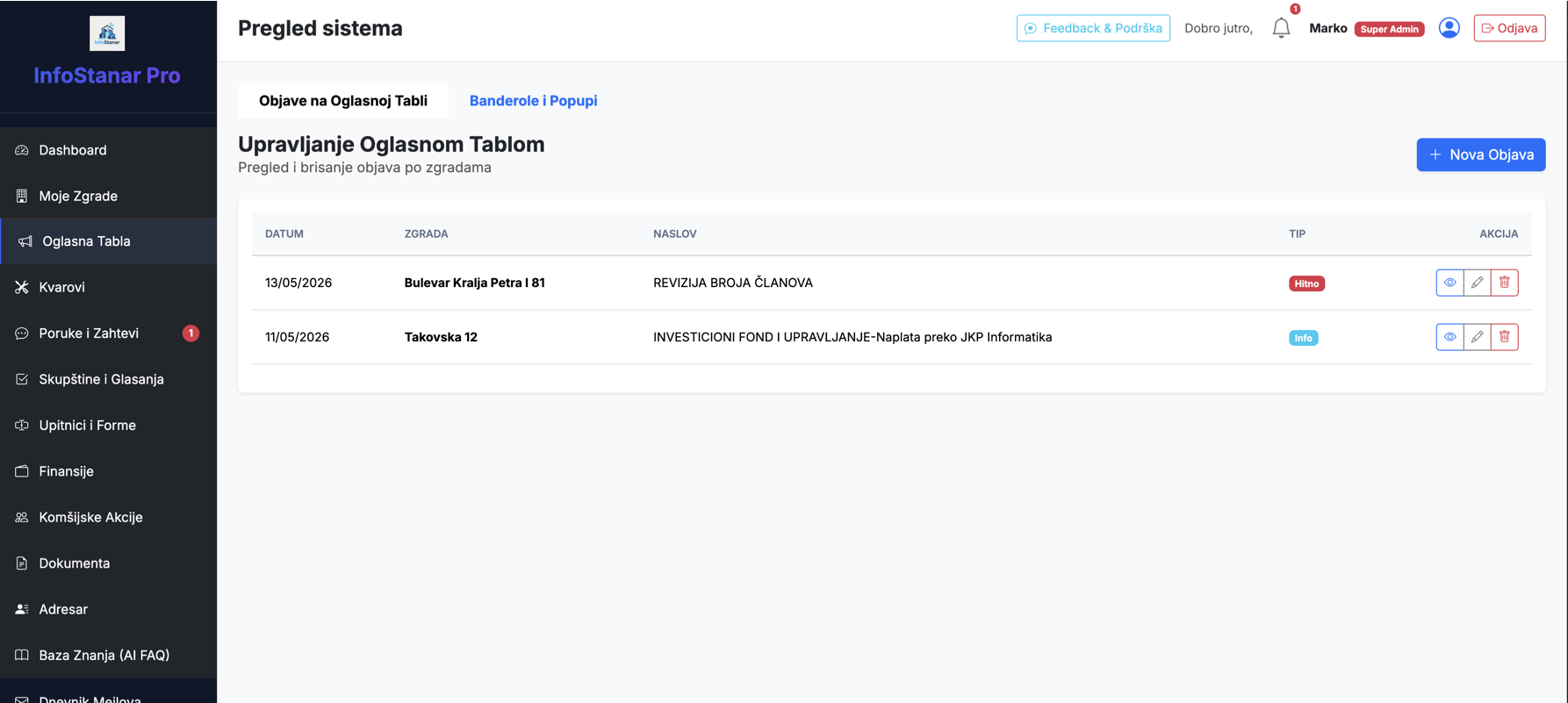This screenshot has height=703, width=1568.
Task: Click the title REVIZIJA BROJA ČLANOVA
Action: click(x=733, y=283)
